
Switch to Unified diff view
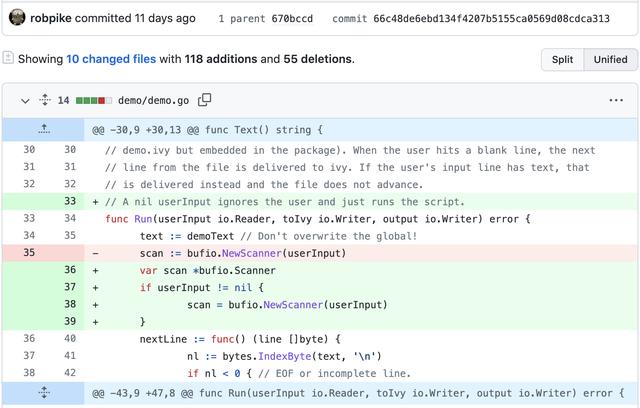[x=610, y=60]
